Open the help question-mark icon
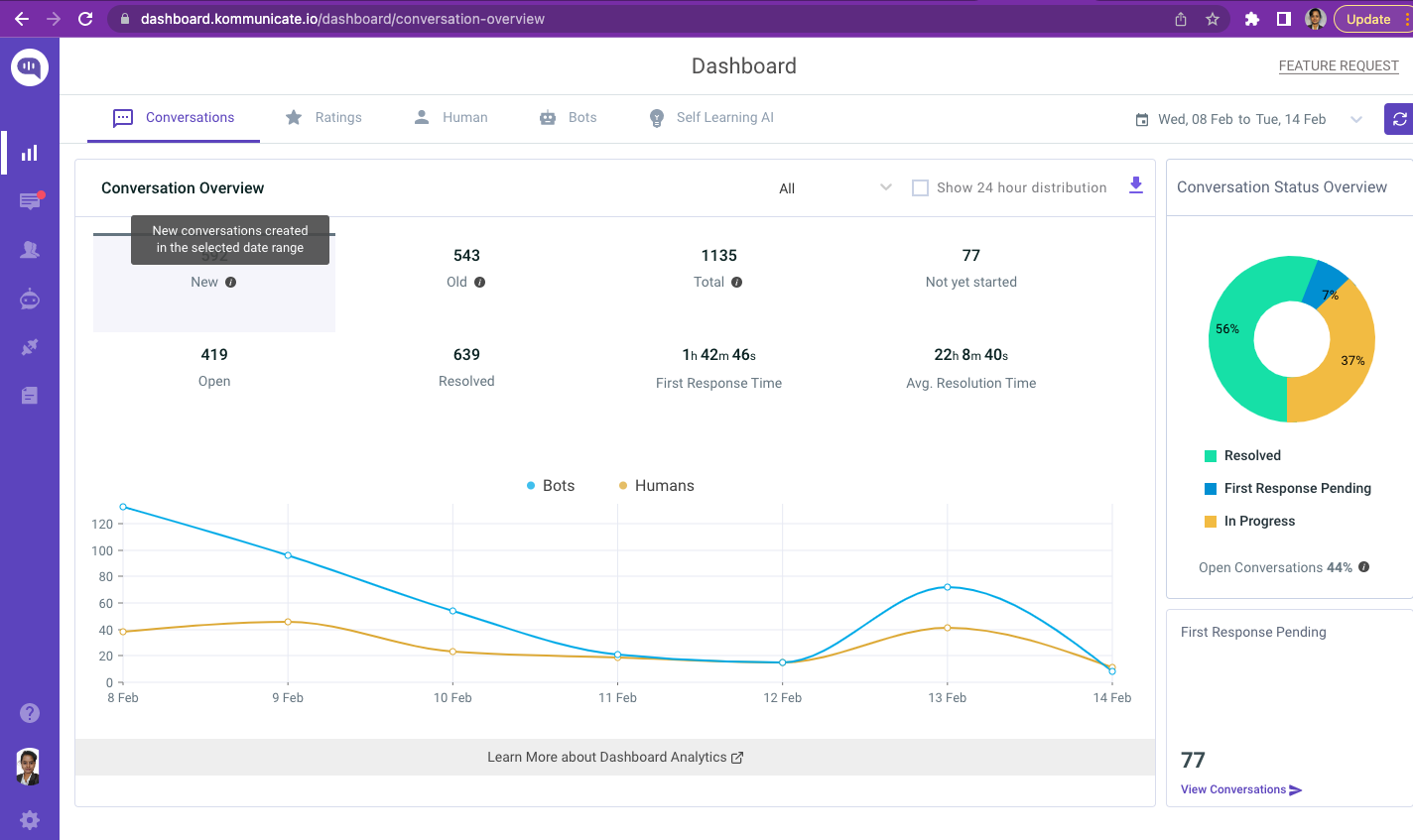This screenshot has height=840, width=1413. [x=30, y=712]
